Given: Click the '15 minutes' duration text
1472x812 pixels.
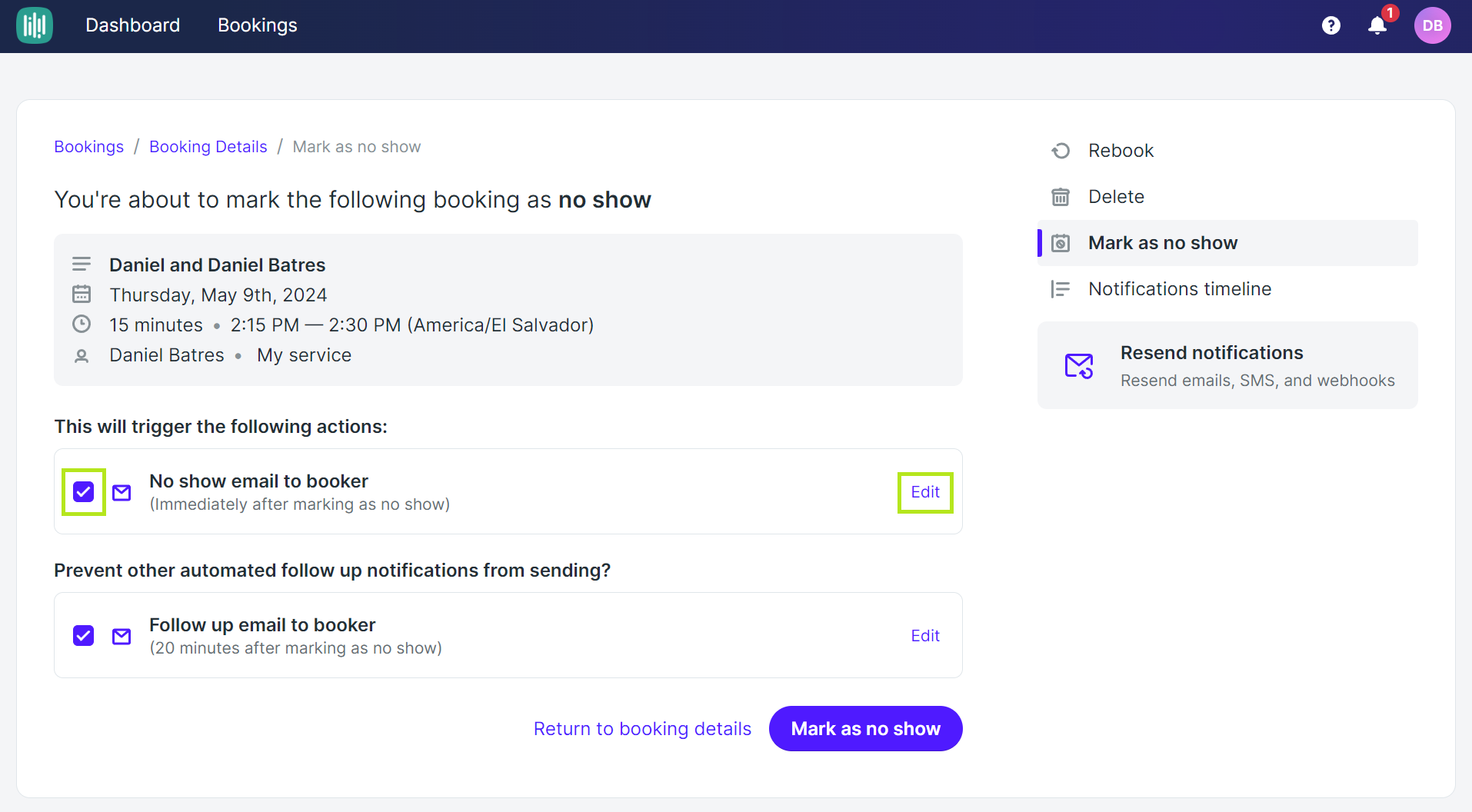Looking at the screenshot, I should click(x=156, y=325).
